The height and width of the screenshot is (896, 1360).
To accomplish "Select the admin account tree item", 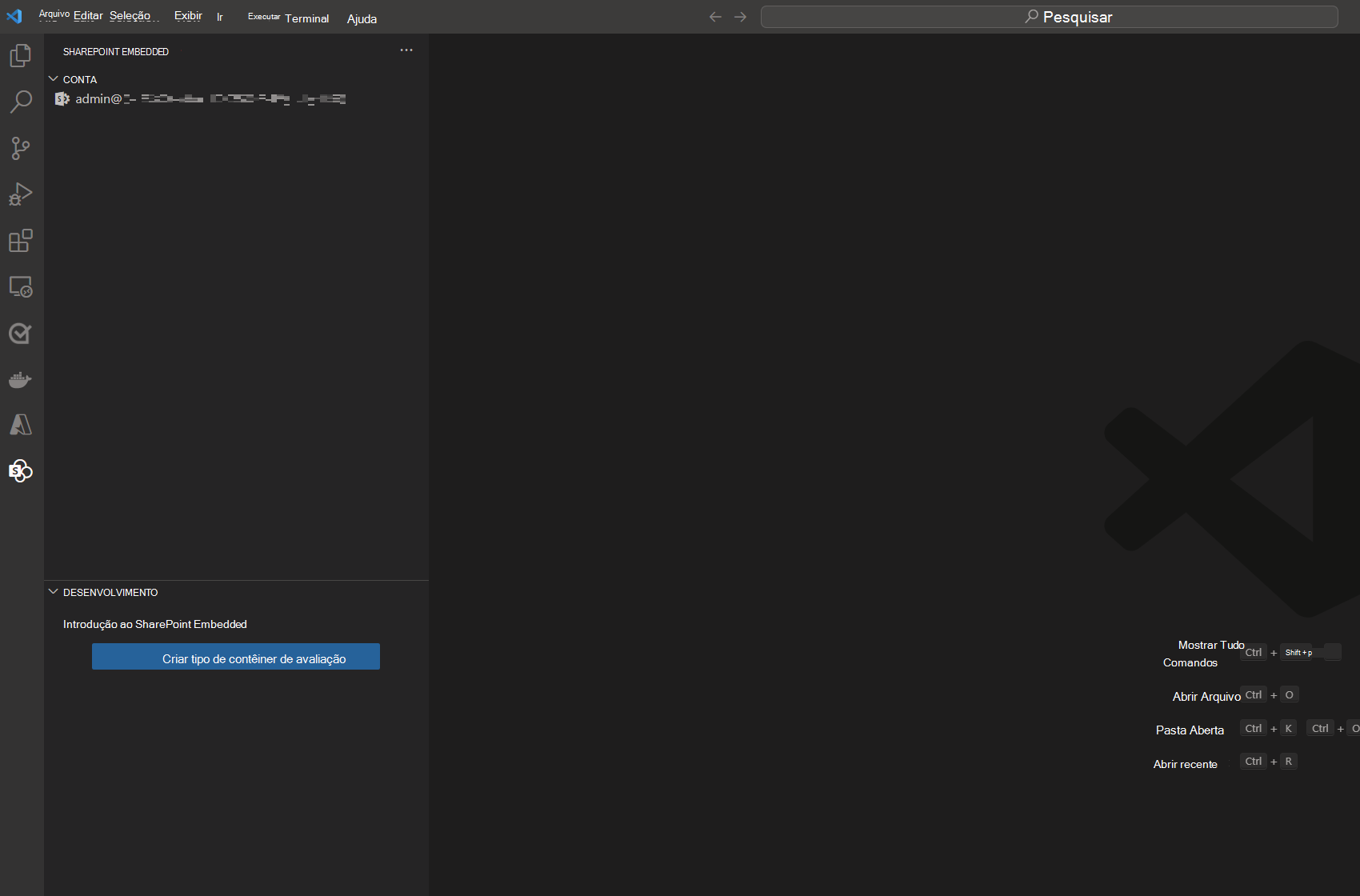I will pos(200,99).
